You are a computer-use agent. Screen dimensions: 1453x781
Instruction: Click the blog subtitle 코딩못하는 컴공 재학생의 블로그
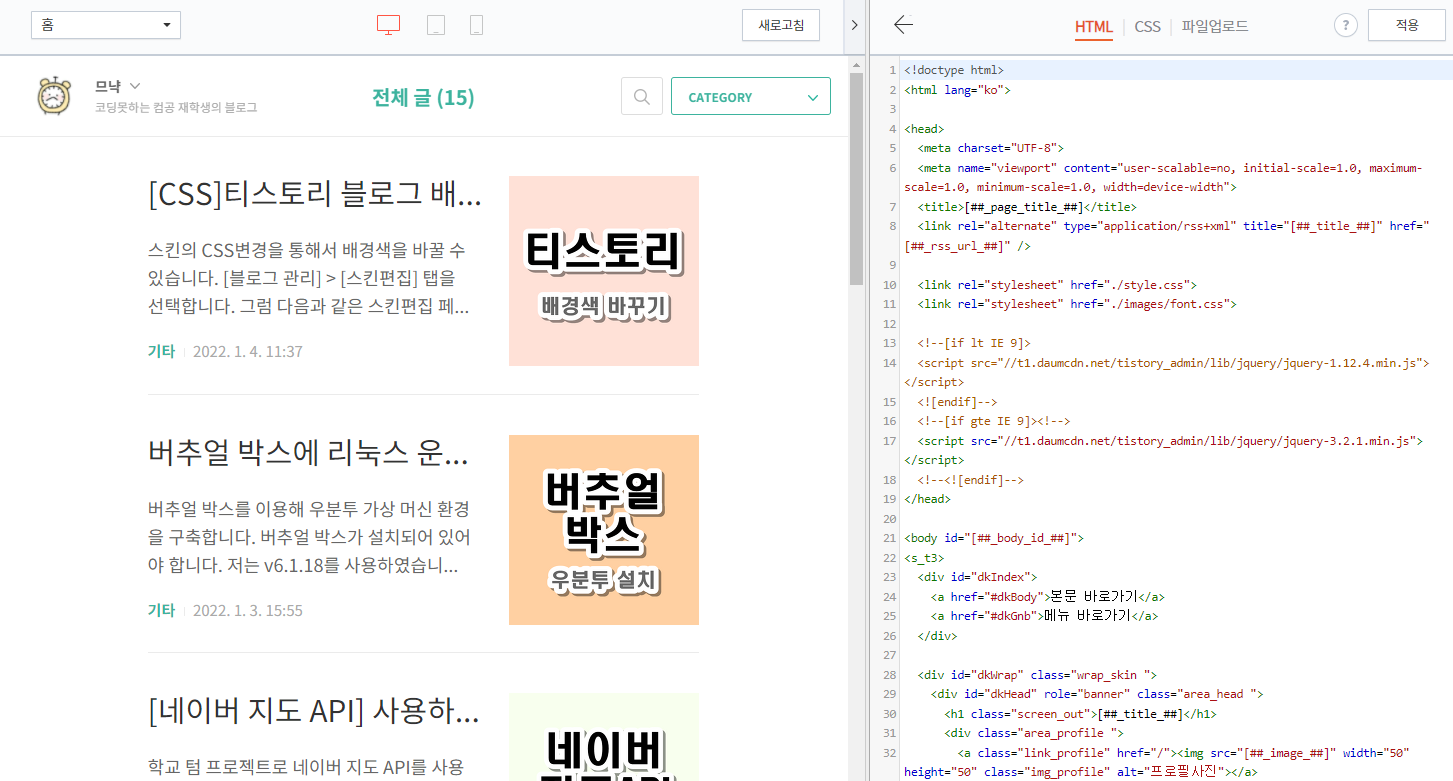pos(176,107)
